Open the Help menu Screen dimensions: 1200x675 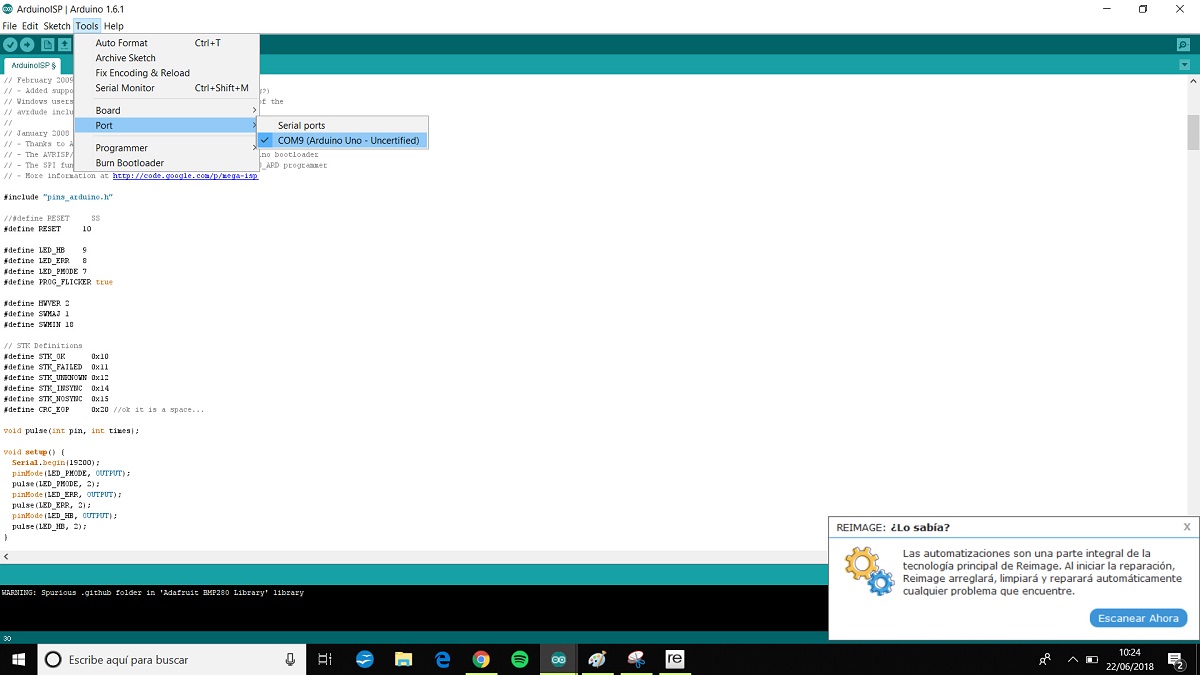[114, 26]
